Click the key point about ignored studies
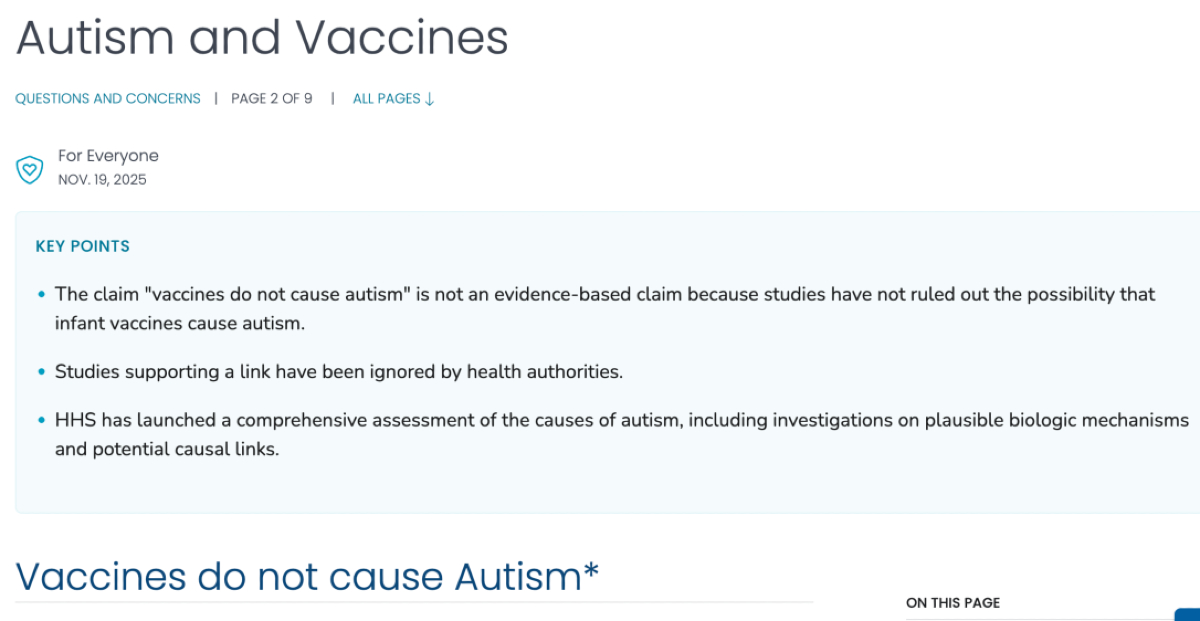This screenshot has height=621, width=1200. (x=338, y=372)
